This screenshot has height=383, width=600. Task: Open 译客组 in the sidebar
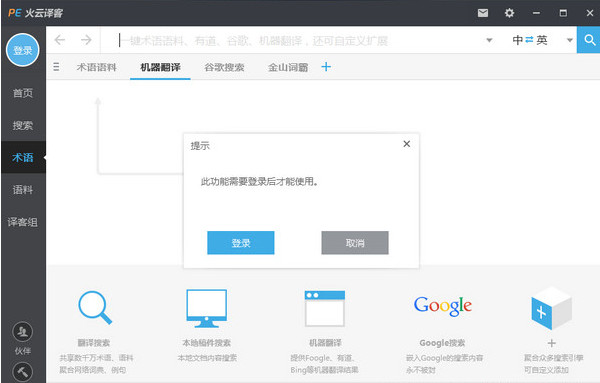point(23,222)
